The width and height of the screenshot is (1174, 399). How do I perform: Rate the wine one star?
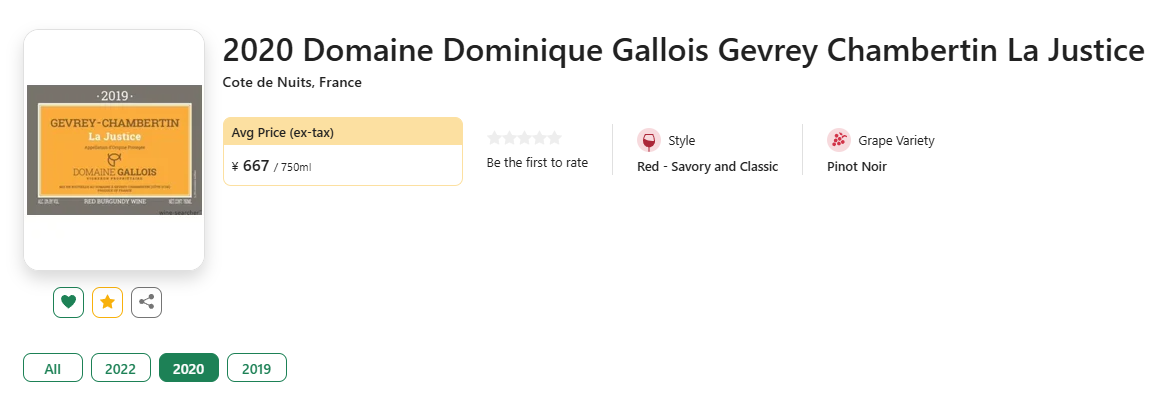pyautogui.click(x=494, y=138)
